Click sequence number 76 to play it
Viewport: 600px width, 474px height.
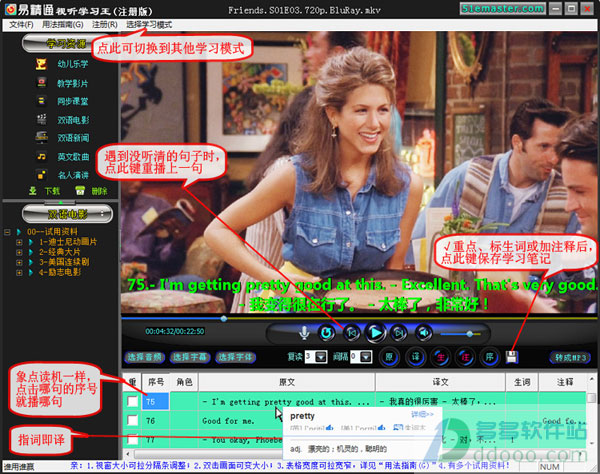tap(155, 420)
